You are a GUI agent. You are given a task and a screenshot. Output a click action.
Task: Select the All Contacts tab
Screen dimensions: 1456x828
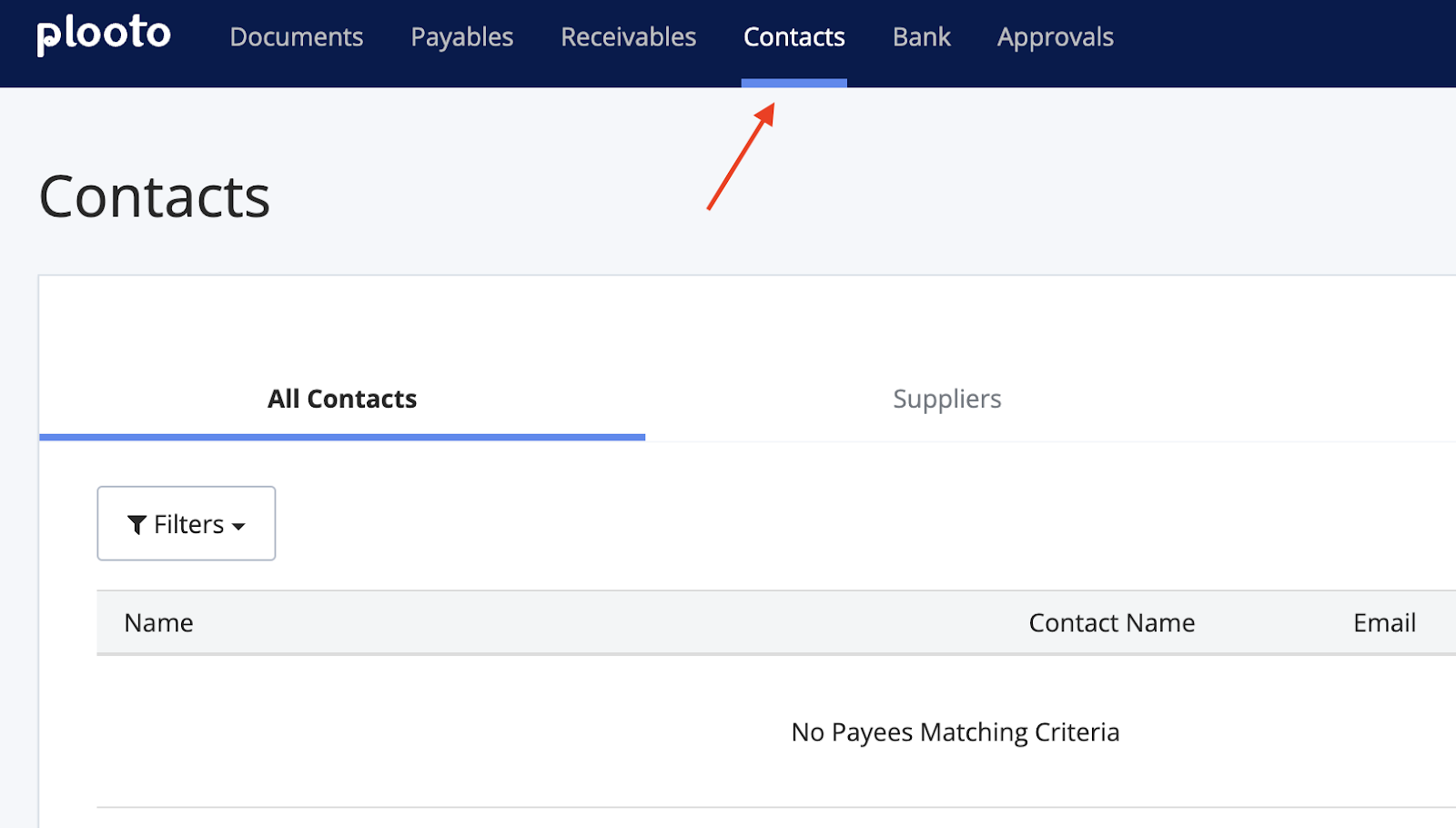click(342, 399)
